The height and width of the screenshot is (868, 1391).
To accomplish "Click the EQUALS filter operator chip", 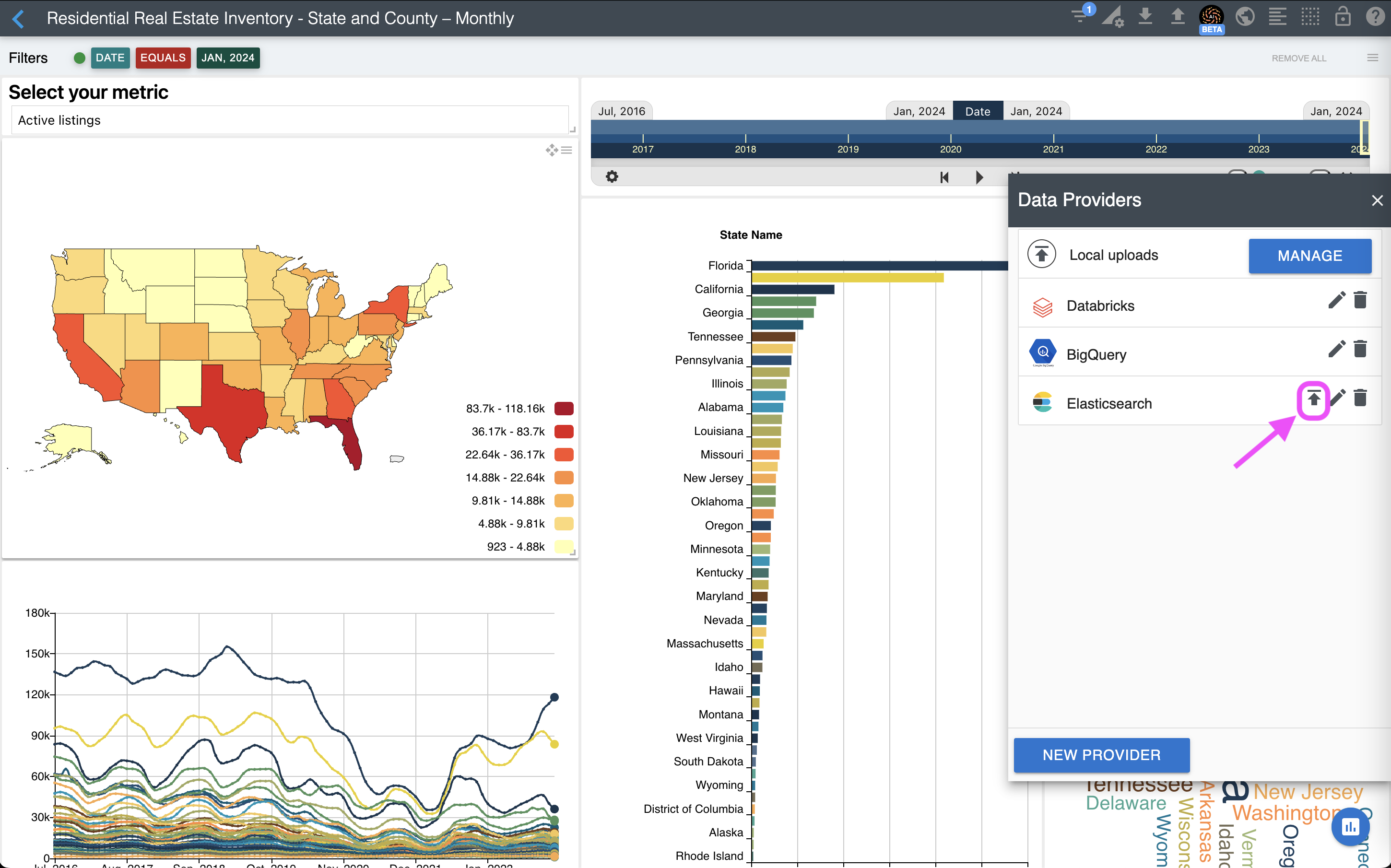I will pos(163,58).
